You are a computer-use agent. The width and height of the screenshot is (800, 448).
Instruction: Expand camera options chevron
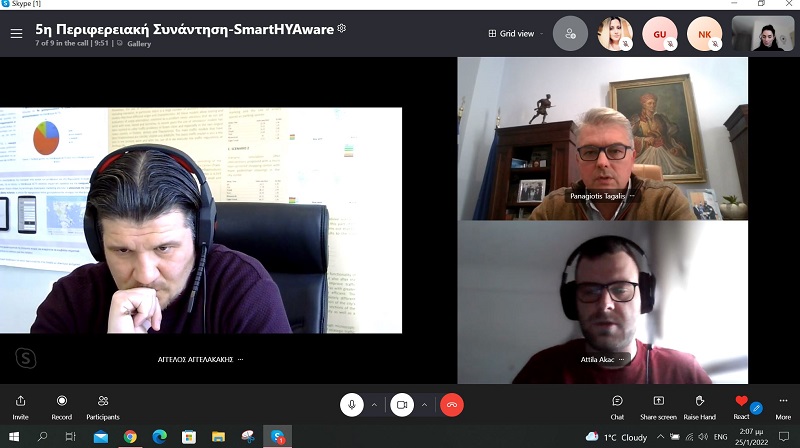coord(425,404)
